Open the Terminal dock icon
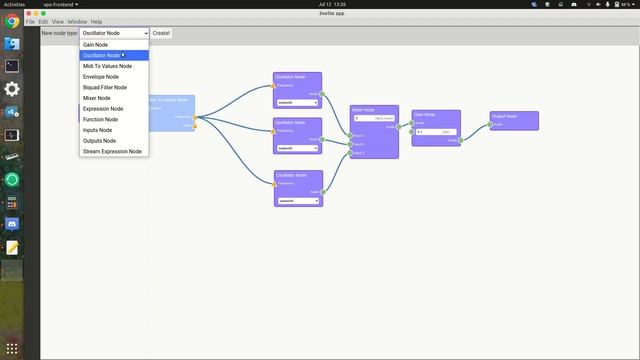 tap(12, 66)
